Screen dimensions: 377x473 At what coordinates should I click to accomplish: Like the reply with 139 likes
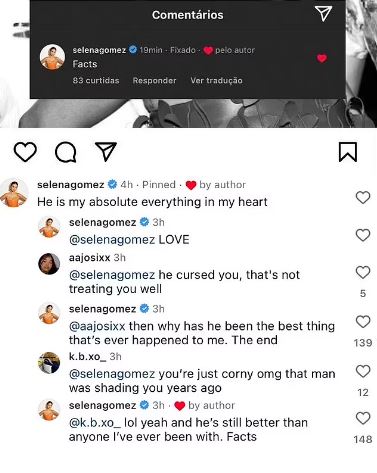click(x=363, y=322)
